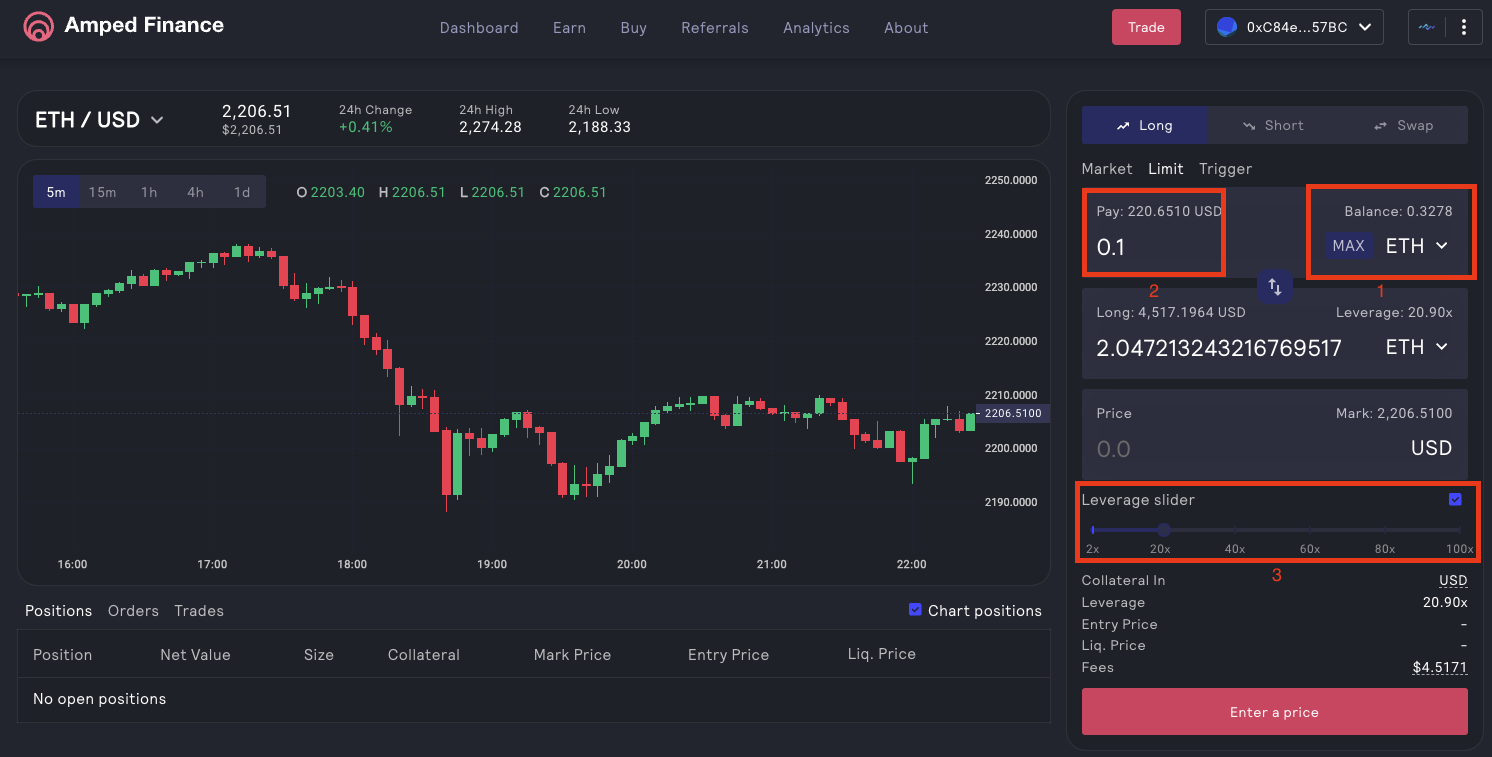
Task: Open the Orders tab
Action: coord(133,610)
